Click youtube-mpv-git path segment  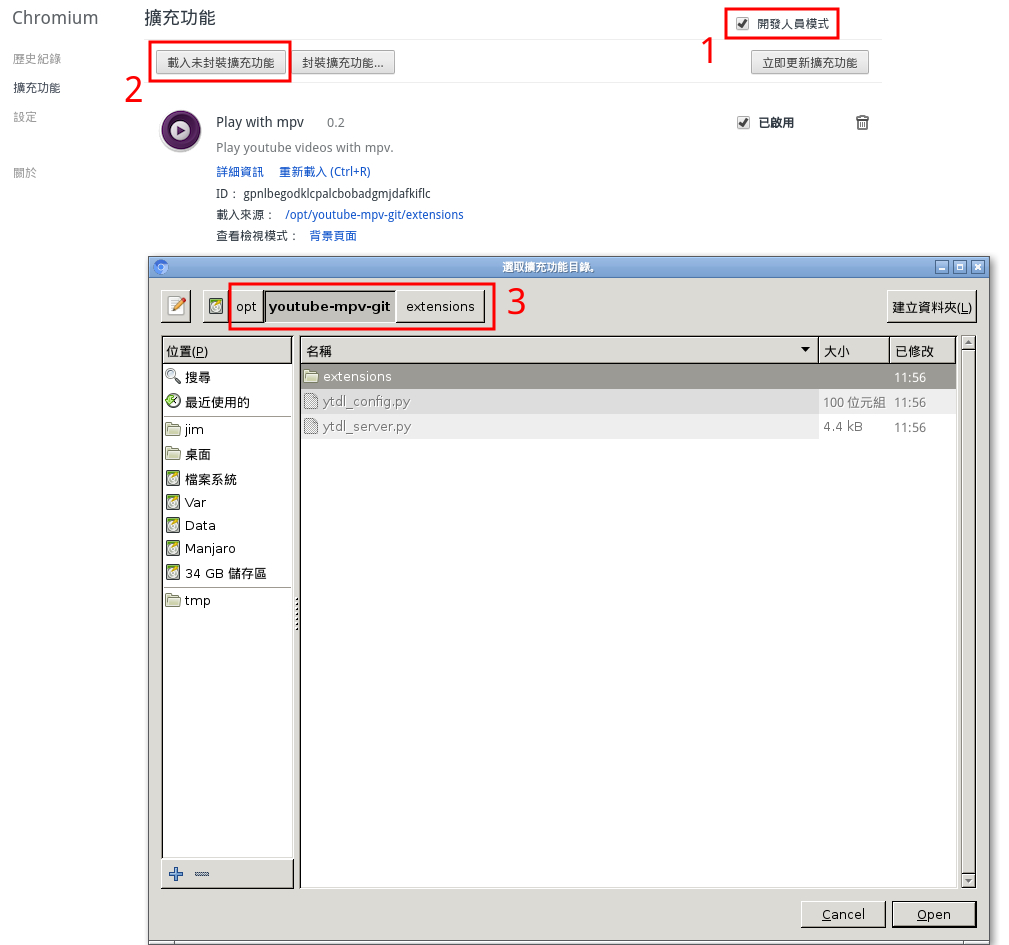329,306
